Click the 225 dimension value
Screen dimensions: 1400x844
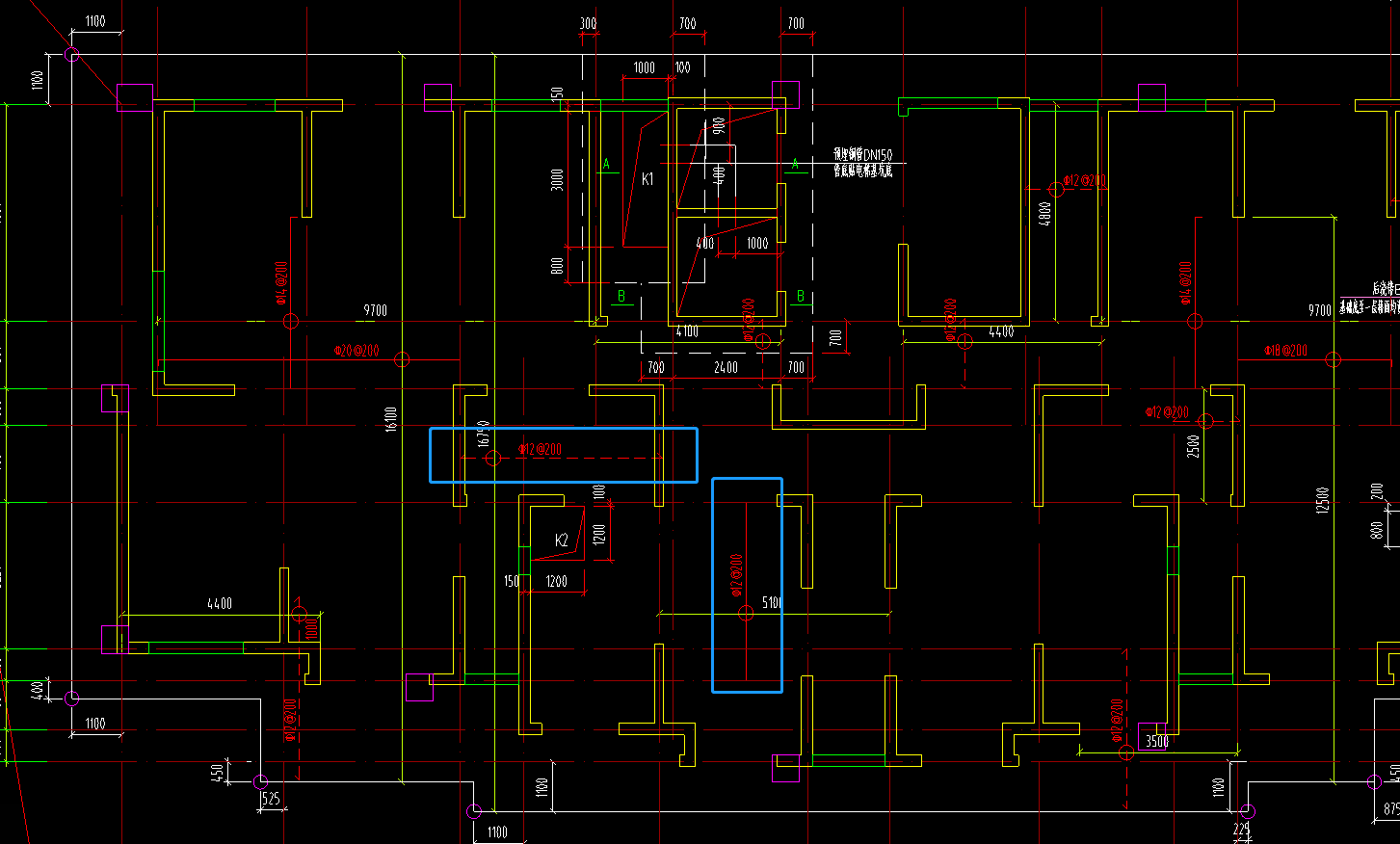pos(1241,829)
